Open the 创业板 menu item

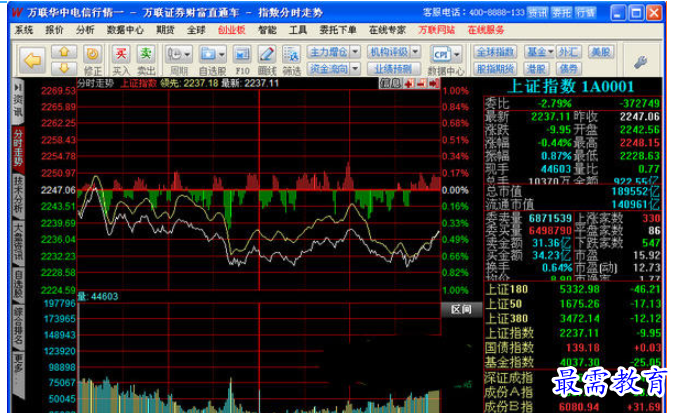coord(232,30)
